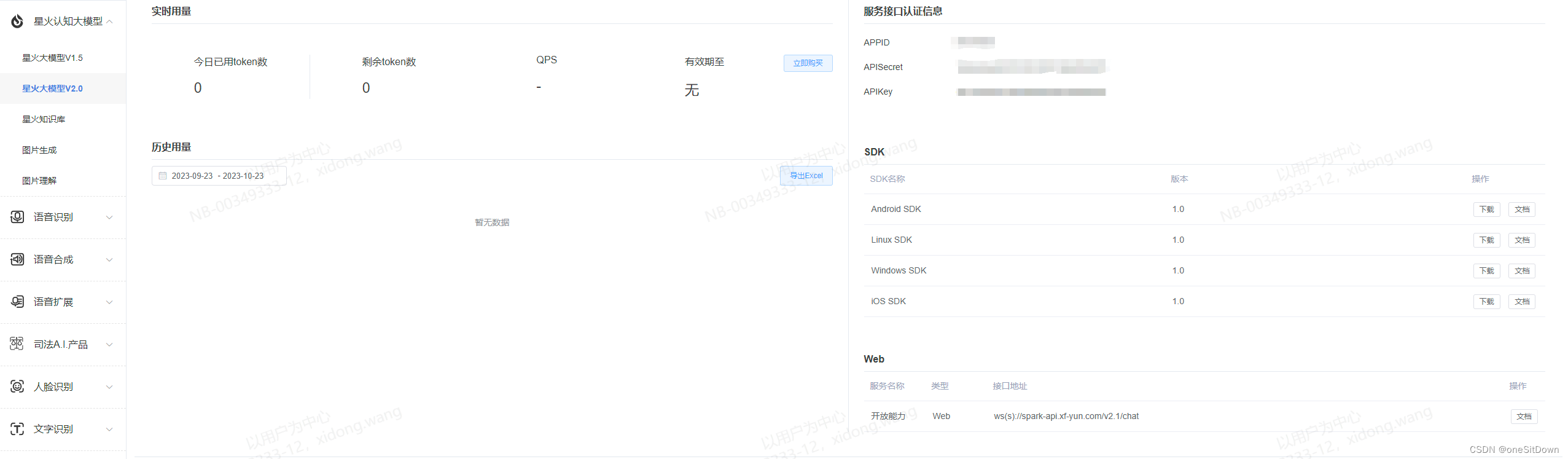The image size is (1568, 459).
Task: Click the Spark cognitive model flame icon
Action: (x=17, y=22)
